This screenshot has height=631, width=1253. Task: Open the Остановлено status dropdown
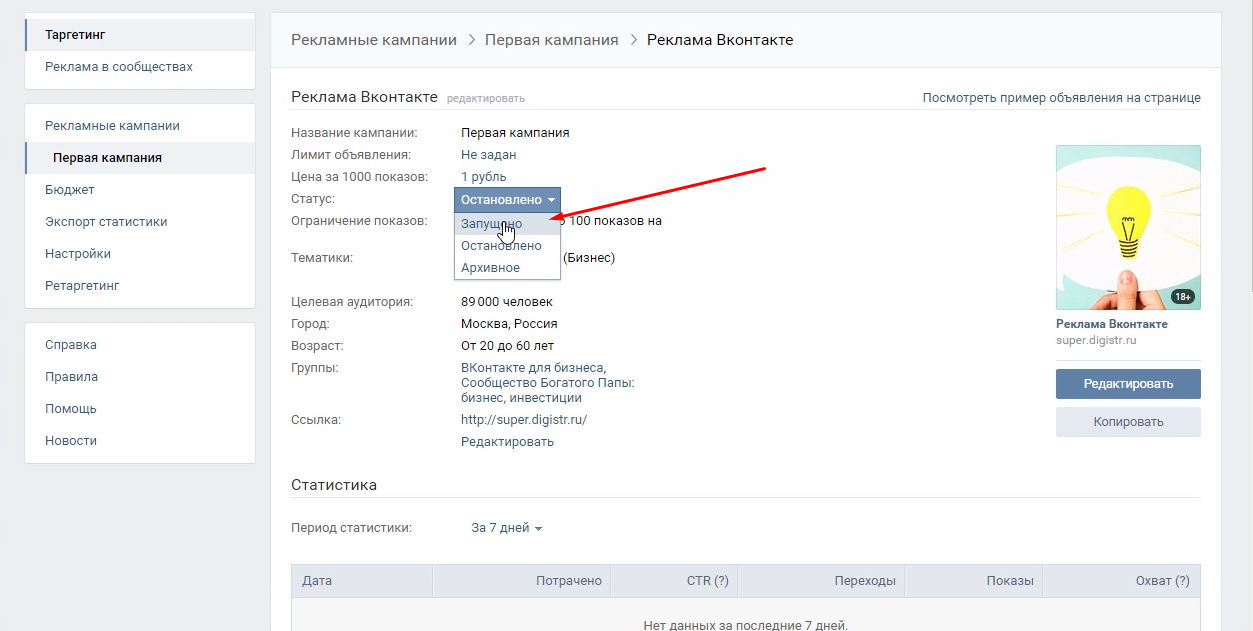(x=507, y=200)
